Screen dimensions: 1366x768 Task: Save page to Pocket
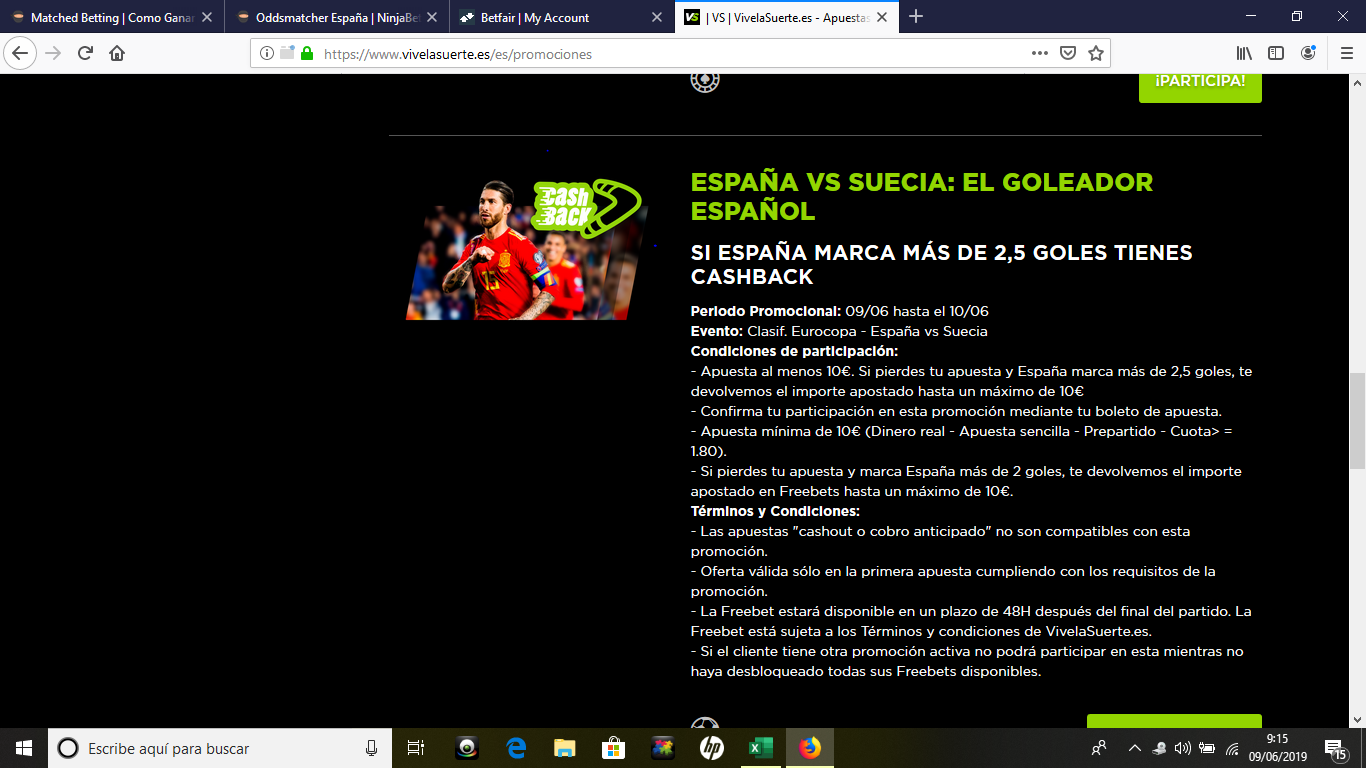point(1068,54)
